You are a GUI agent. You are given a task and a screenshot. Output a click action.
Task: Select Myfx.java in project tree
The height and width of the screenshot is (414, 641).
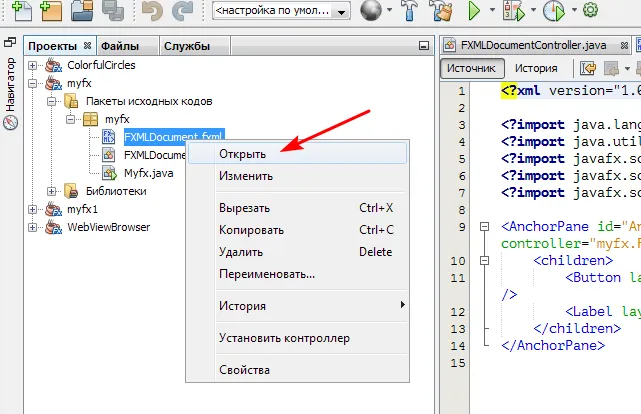click(148, 173)
